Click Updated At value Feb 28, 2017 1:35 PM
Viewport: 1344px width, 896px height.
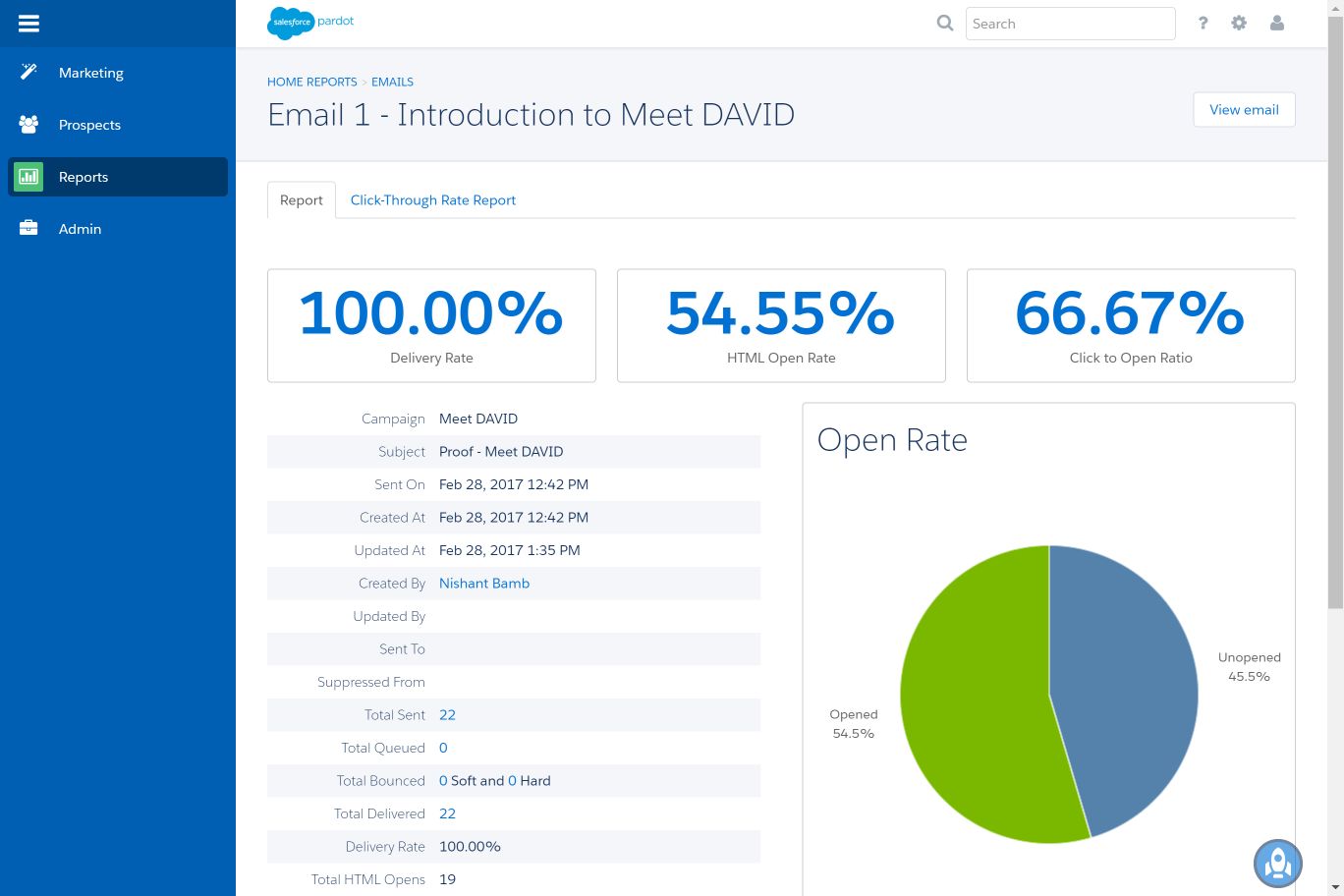(x=510, y=550)
